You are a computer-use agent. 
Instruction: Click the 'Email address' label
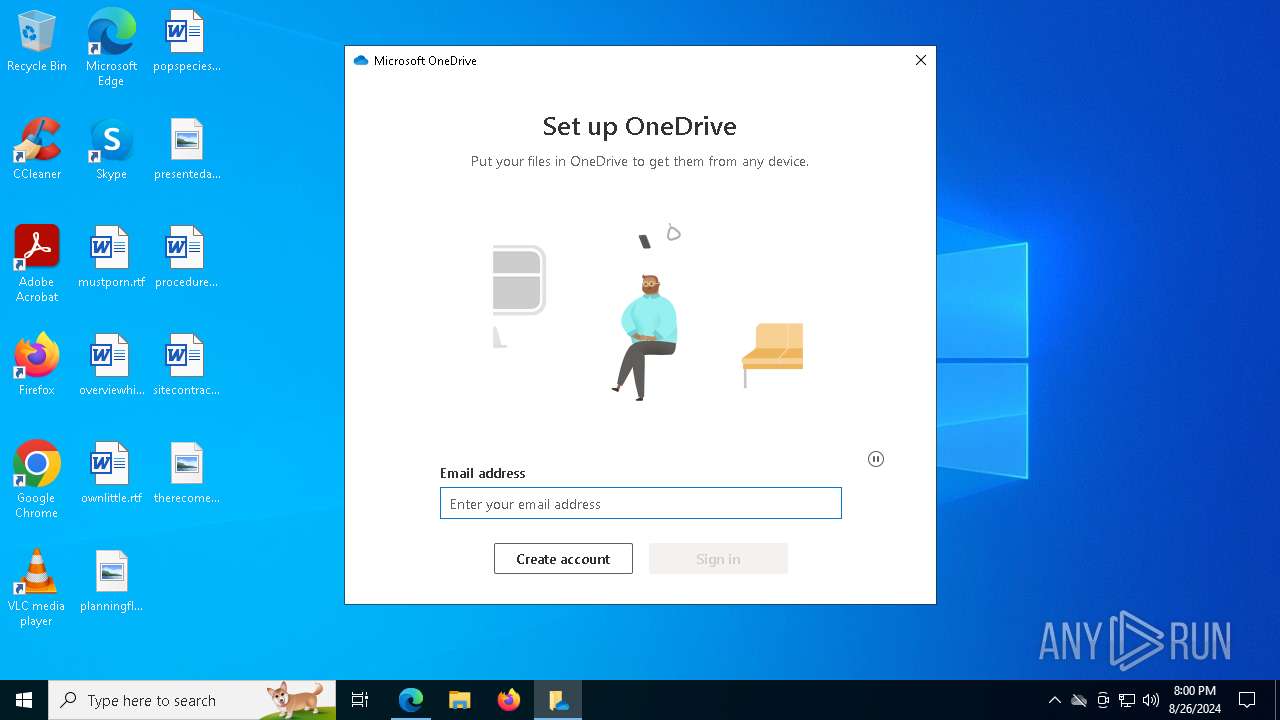pyautogui.click(x=483, y=473)
